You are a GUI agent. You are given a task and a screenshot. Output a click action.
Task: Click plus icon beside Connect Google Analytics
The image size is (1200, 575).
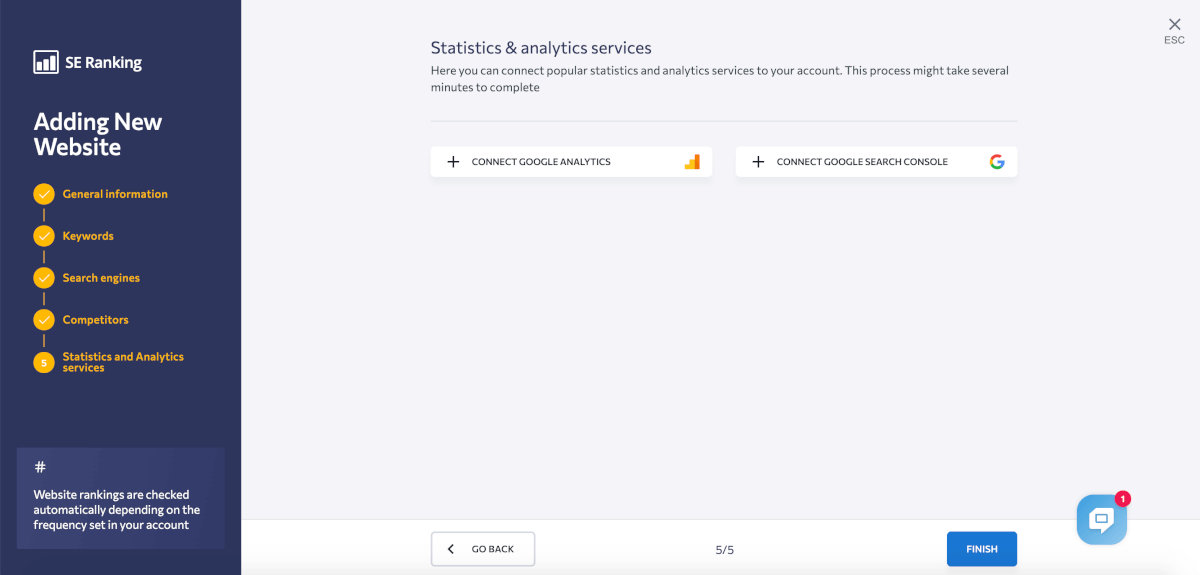453,162
